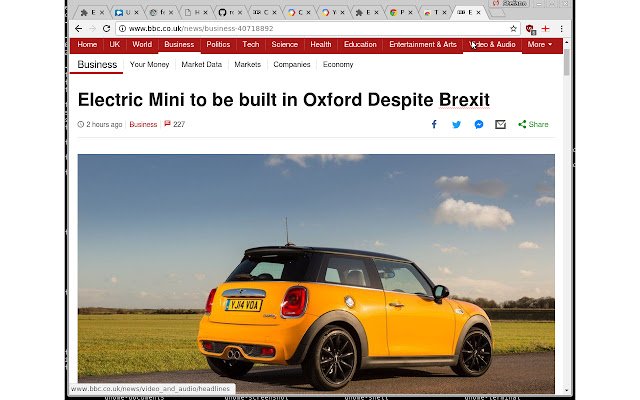Switch to the 'Y' tab

tap(333, 13)
